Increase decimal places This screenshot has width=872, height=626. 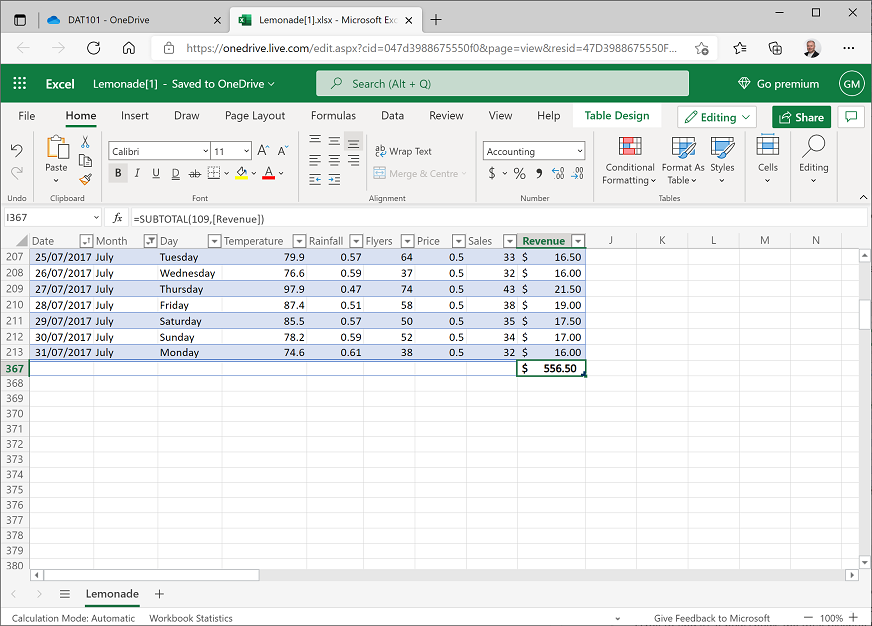(560, 172)
